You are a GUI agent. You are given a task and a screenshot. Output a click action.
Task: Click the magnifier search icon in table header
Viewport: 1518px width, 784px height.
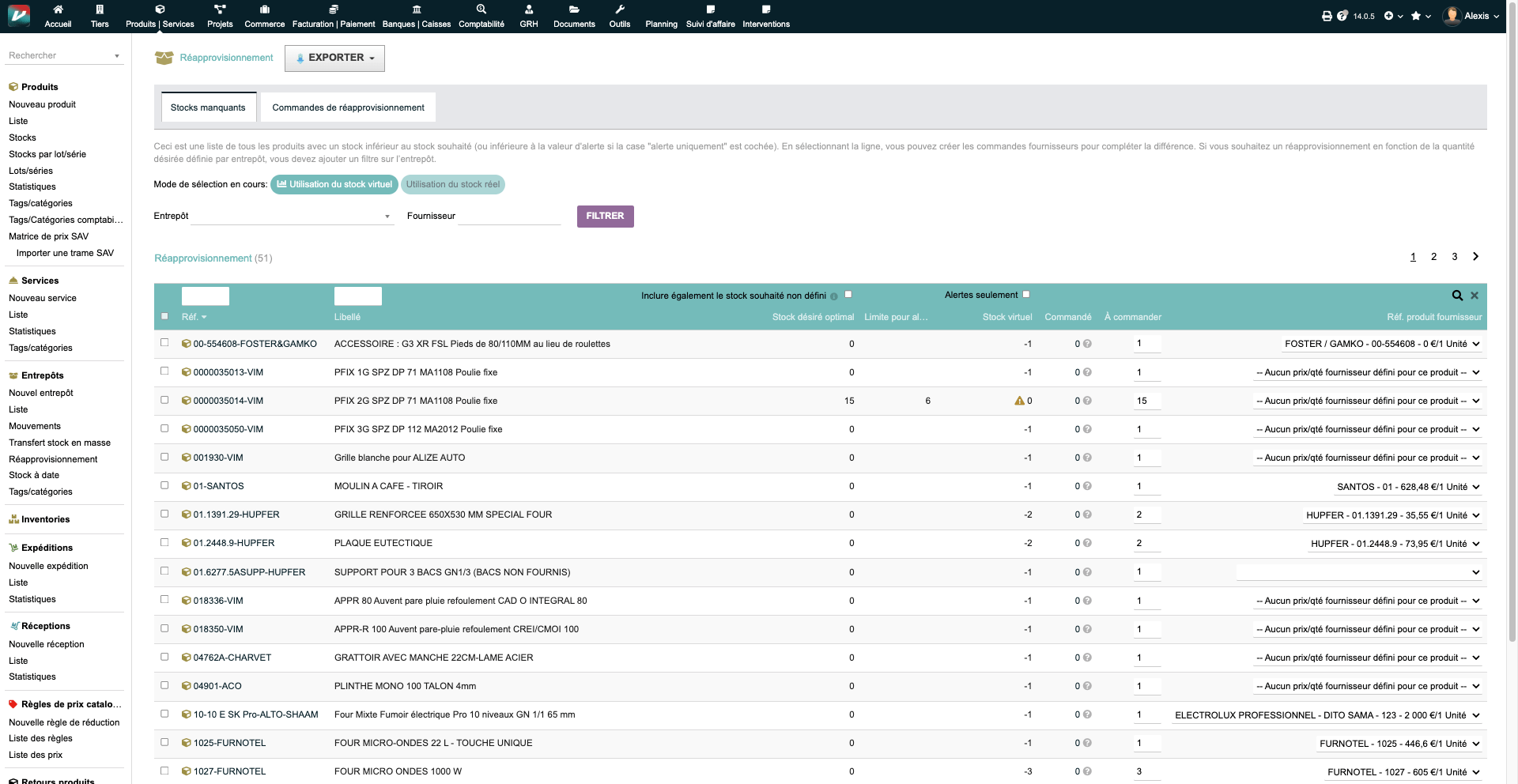pyautogui.click(x=1456, y=296)
